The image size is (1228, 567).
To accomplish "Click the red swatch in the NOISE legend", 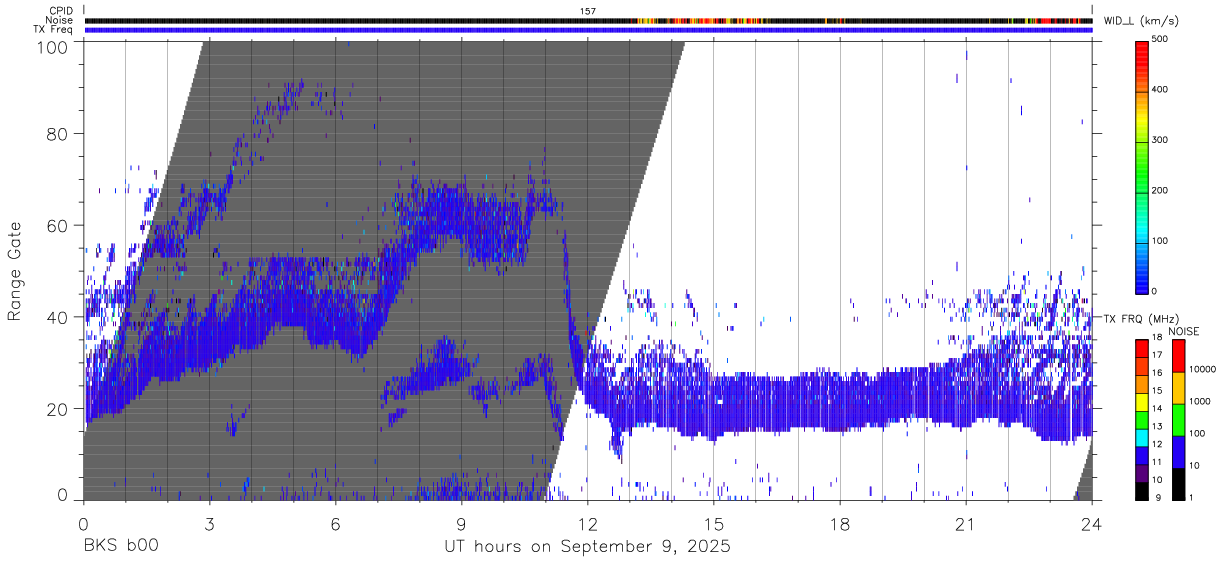I will [x=1179, y=356].
